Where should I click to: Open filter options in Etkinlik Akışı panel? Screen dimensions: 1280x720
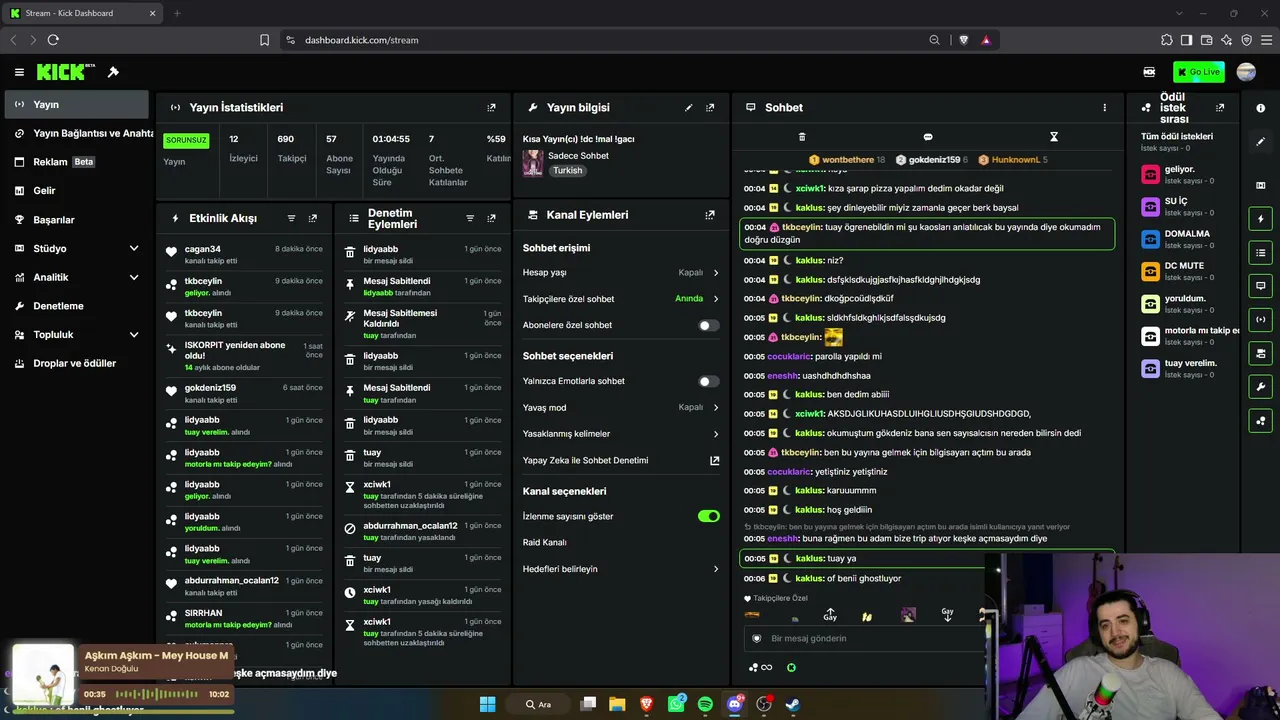[x=291, y=218]
